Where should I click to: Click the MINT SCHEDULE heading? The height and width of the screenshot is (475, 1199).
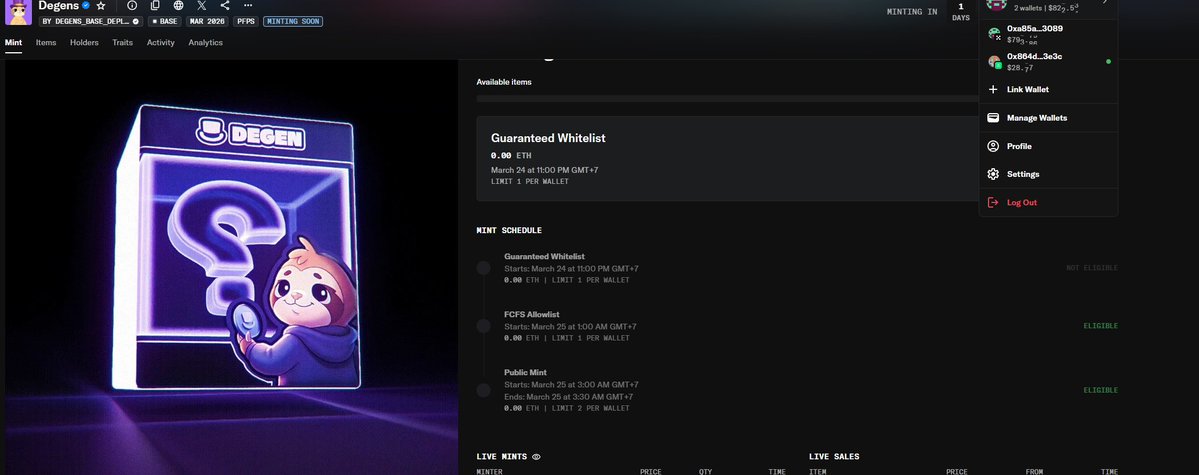point(509,230)
